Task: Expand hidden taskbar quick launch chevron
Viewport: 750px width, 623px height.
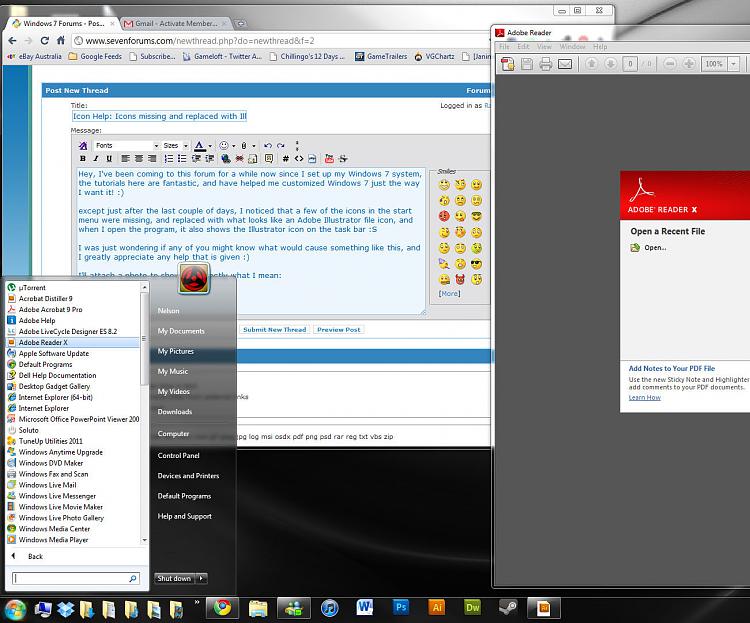Action: [197, 602]
